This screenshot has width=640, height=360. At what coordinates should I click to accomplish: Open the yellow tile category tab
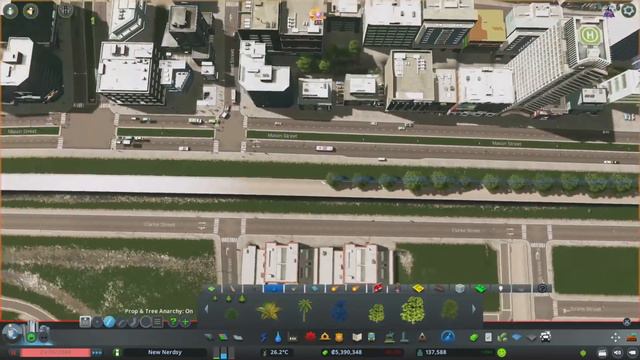[x=418, y=289]
